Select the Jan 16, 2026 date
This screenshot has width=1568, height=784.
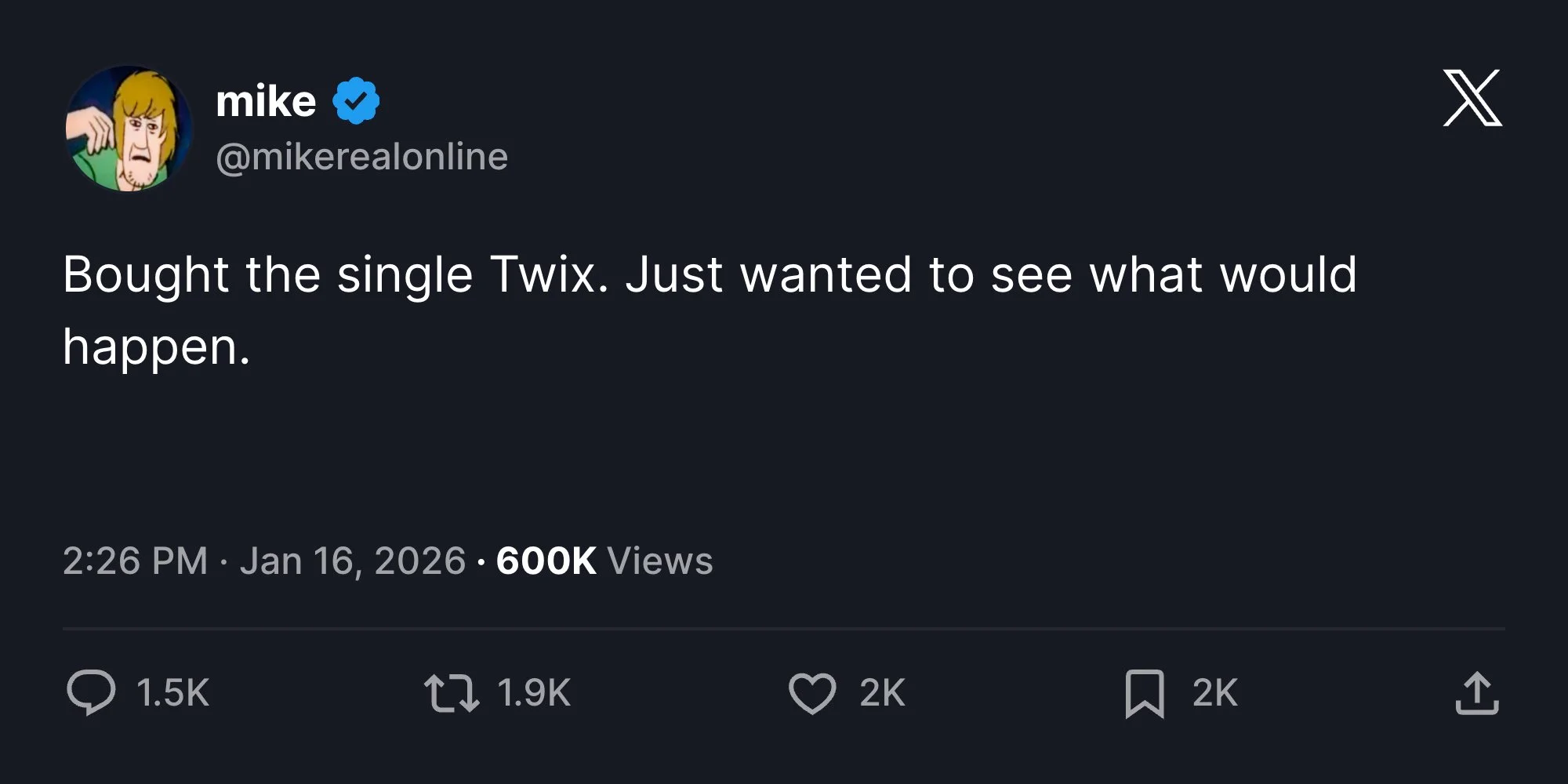coord(353,561)
